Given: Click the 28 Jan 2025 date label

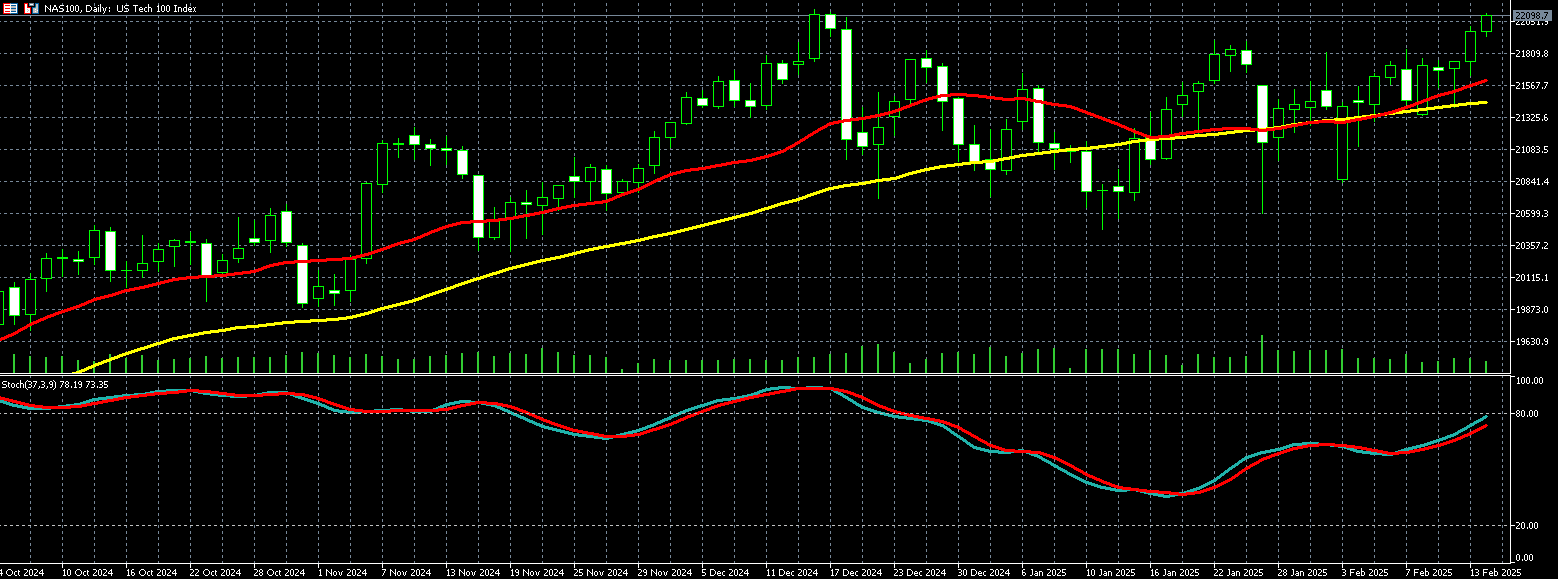Looking at the screenshot, I should [x=1303, y=573].
